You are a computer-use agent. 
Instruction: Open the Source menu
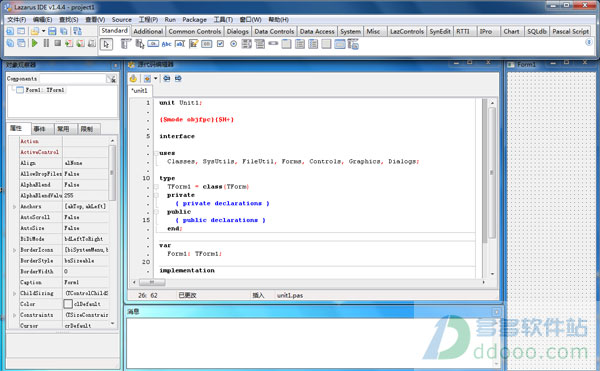[x=121, y=20]
